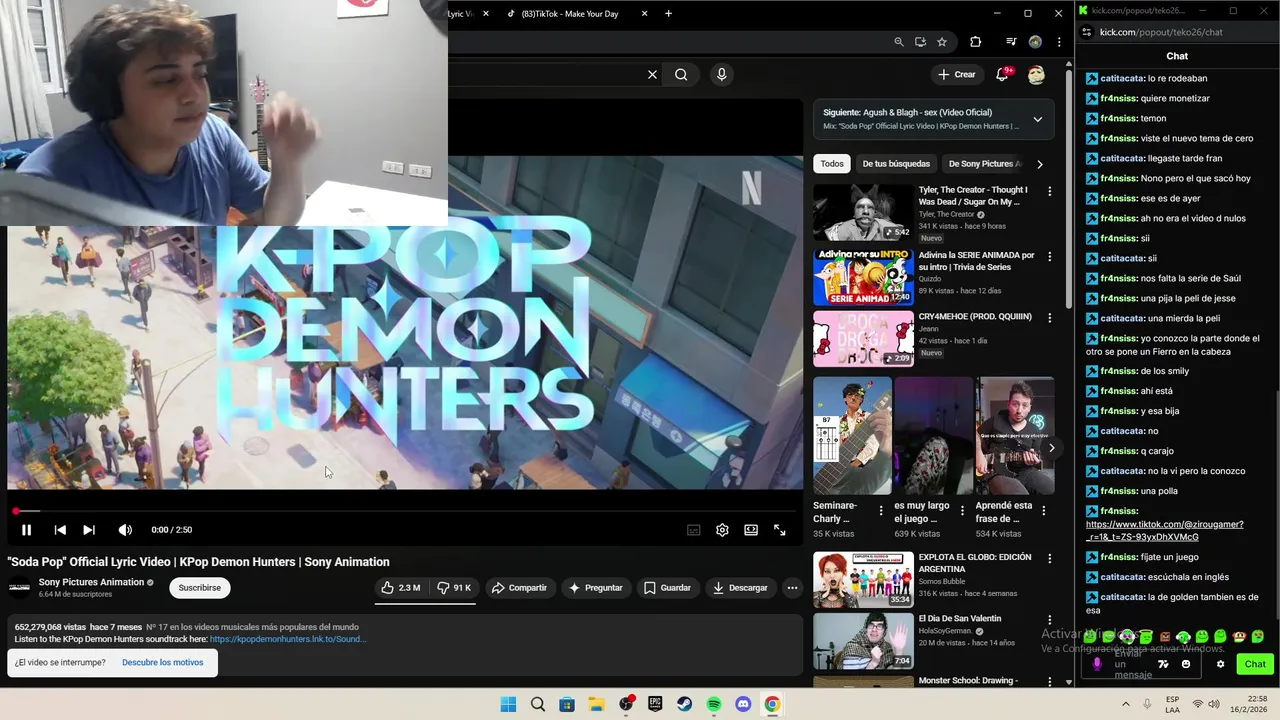Click the Preguntar button
This screenshot has height=720, width=1280.
[596, 588]
